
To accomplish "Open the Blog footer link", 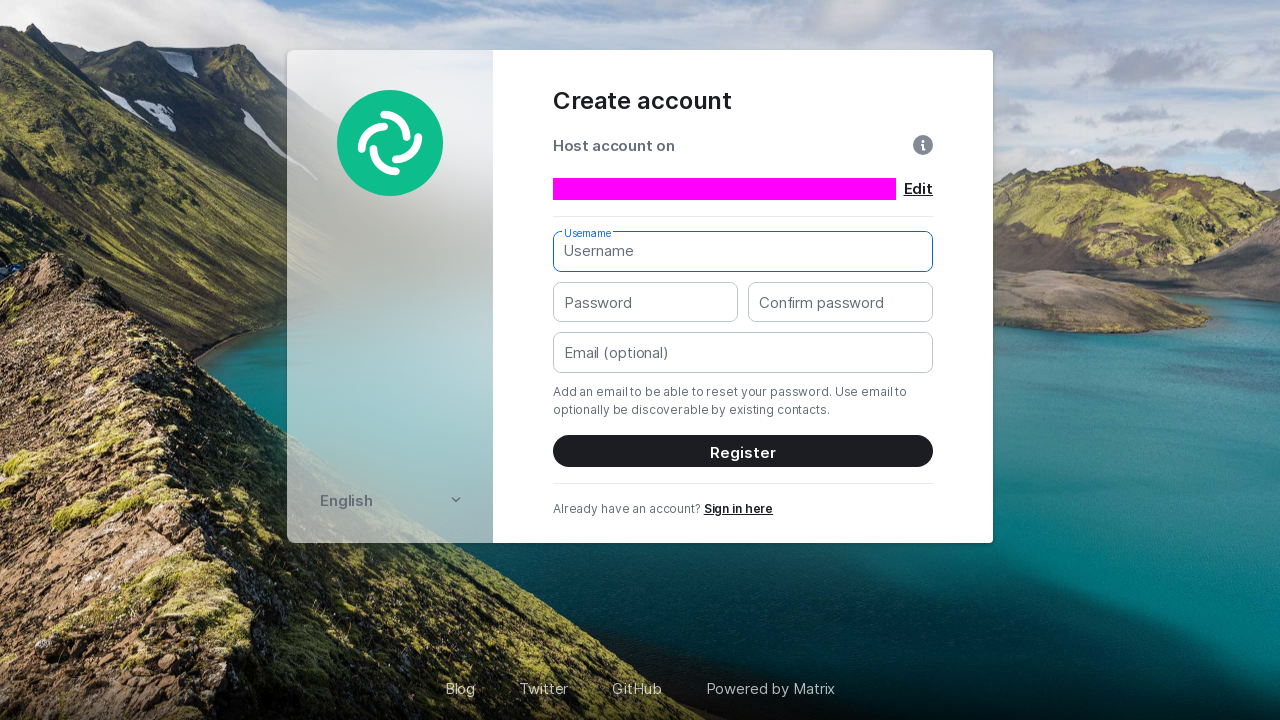I will click(460, 689).
